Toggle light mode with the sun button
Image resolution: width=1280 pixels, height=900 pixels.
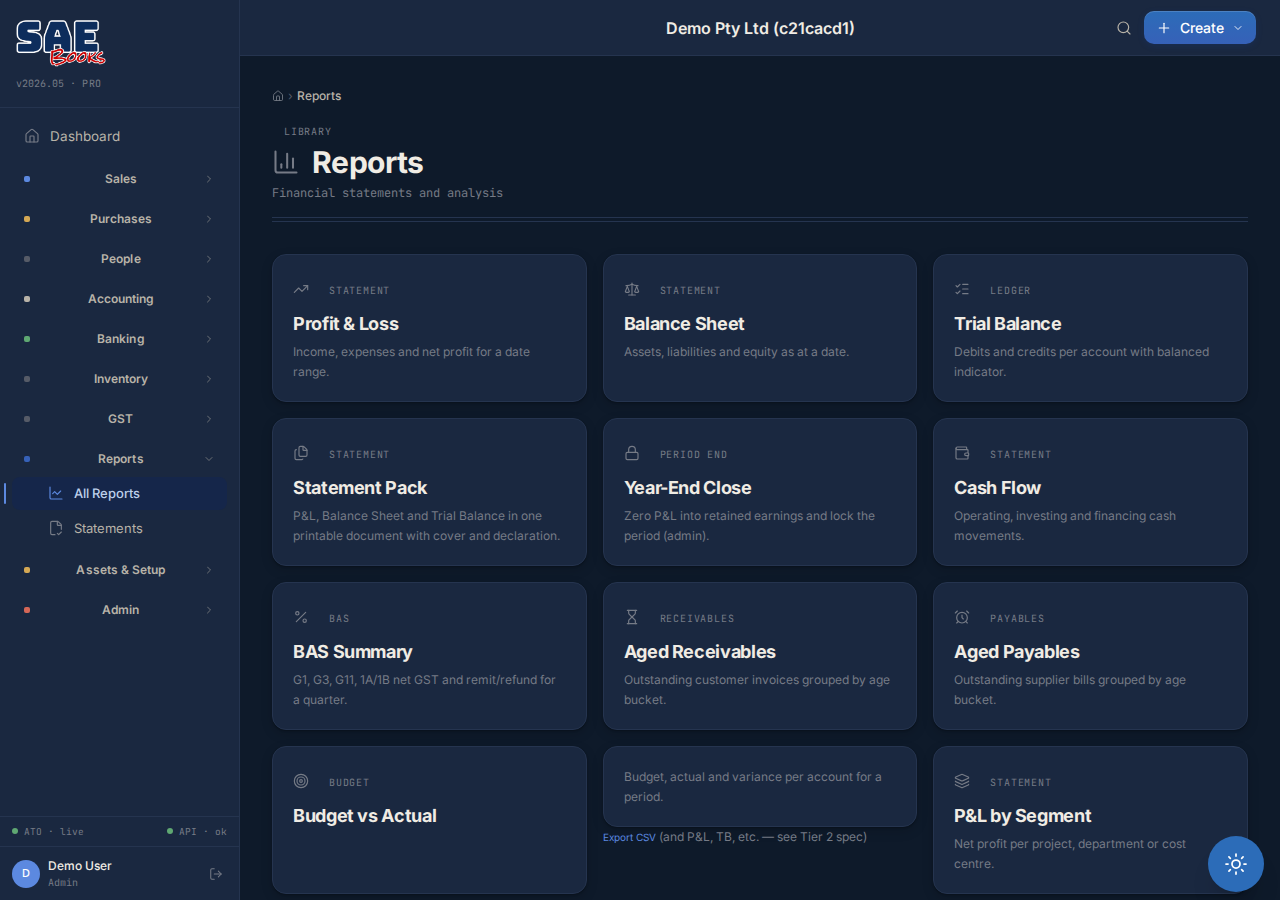click(1236, 864)
